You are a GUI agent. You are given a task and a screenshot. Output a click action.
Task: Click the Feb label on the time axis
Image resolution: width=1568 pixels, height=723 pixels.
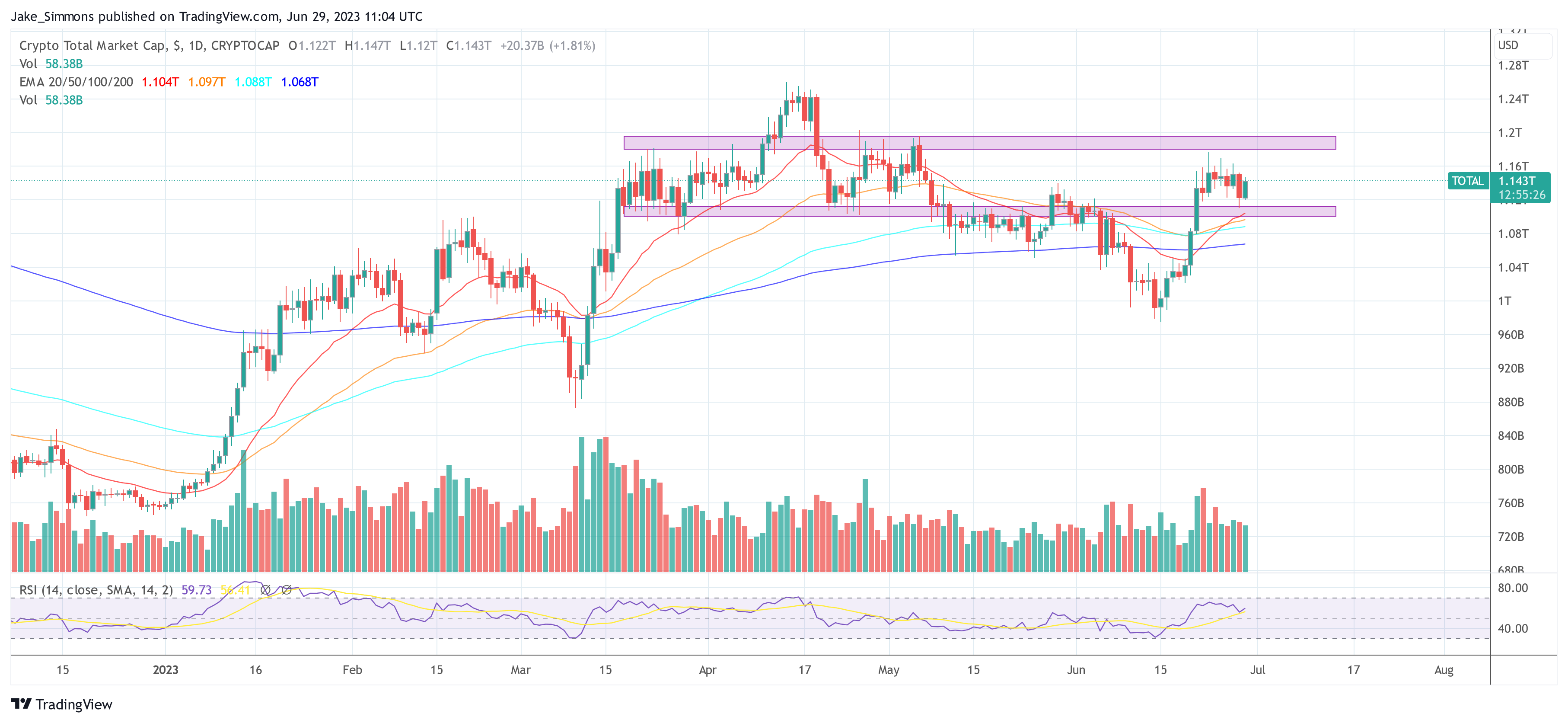click(x=352, y=670)
